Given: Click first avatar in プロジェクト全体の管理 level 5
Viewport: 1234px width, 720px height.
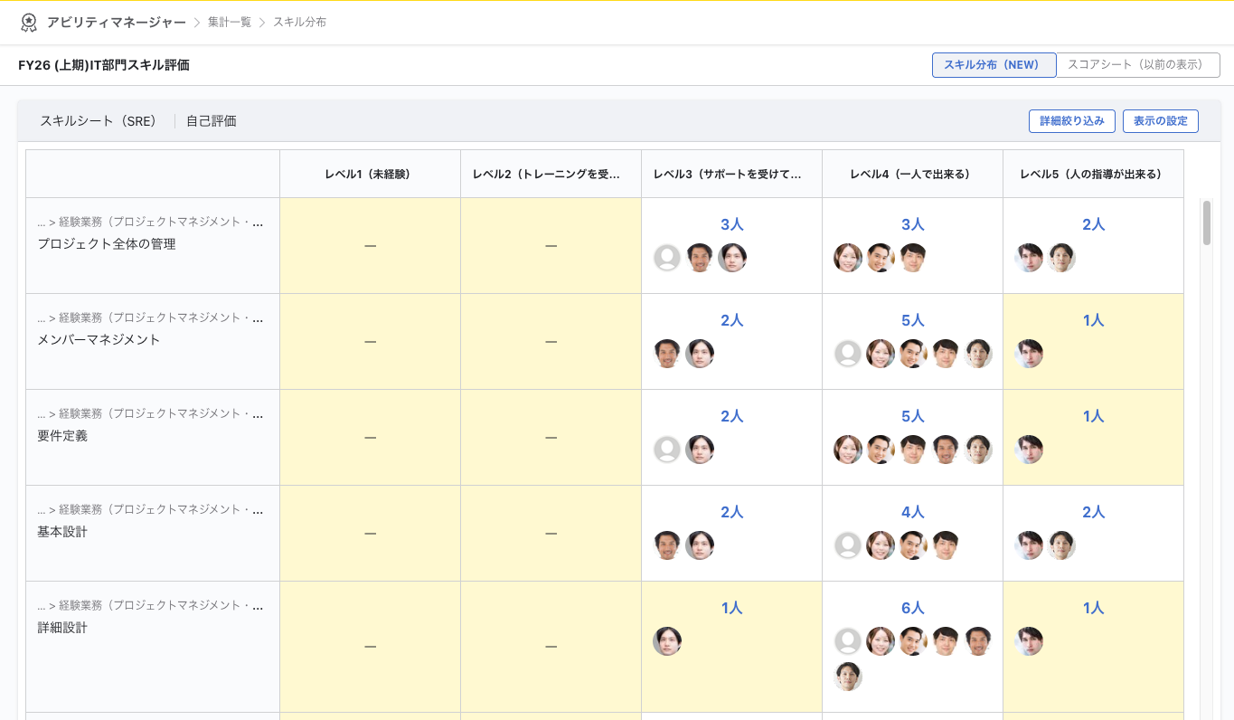Looking at the screenshot, I should click(x=1029, y=258).
